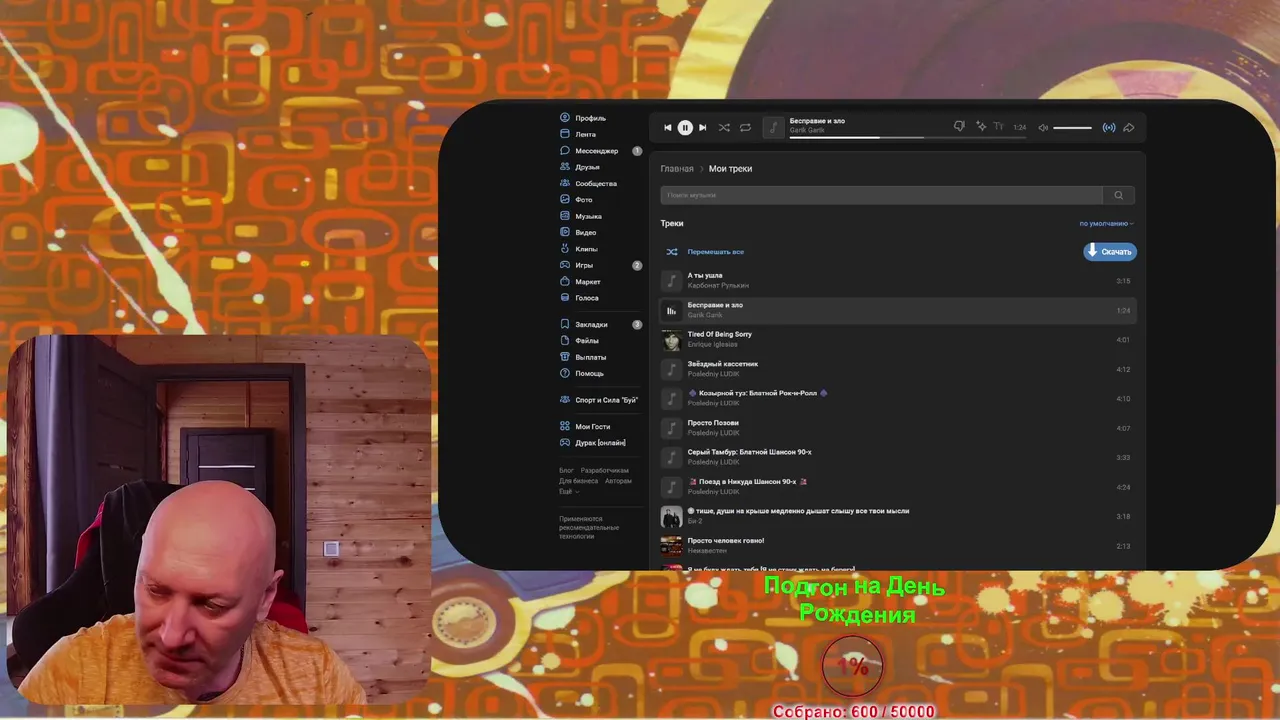The image size is (1280, 720).
Task: Open the Файлы section
Action: 580,341
